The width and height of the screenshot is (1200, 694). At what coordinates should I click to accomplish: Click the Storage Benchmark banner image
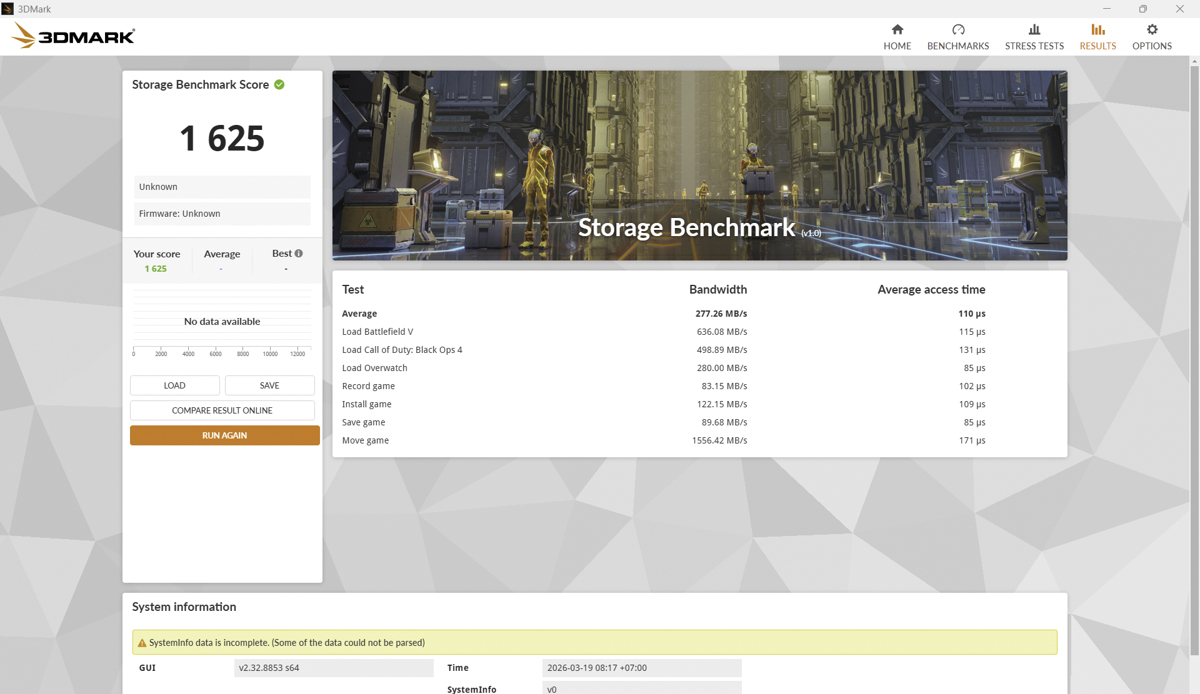[x=700, y=164]
